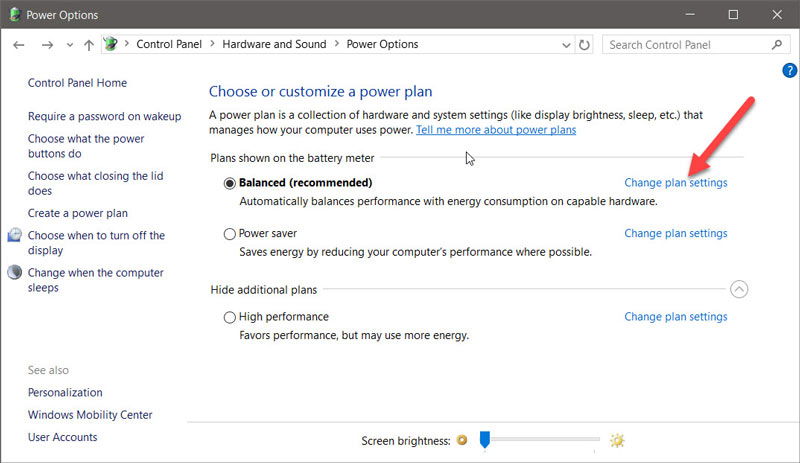Open recent locations dropdown arrow
Viewport: 800px width, 463px height.
(70, 45)
